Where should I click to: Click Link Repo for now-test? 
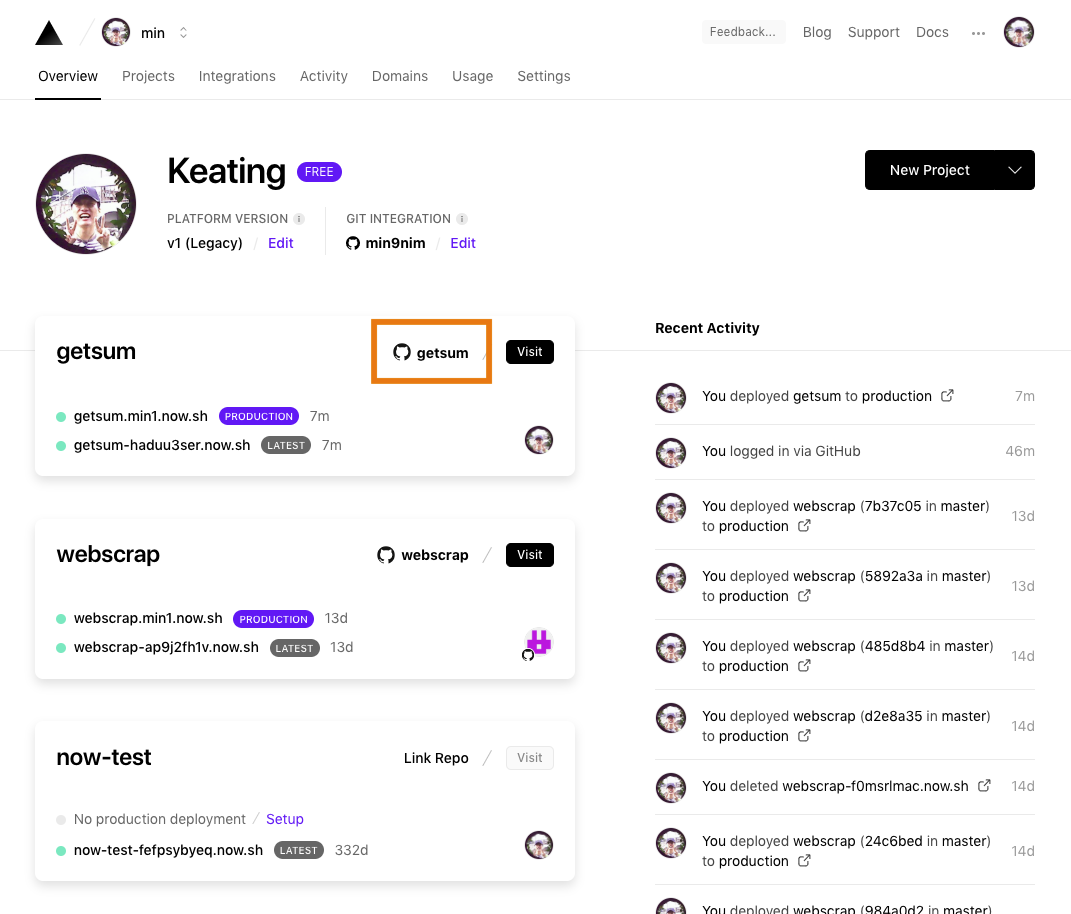click(x=436, y=758)
